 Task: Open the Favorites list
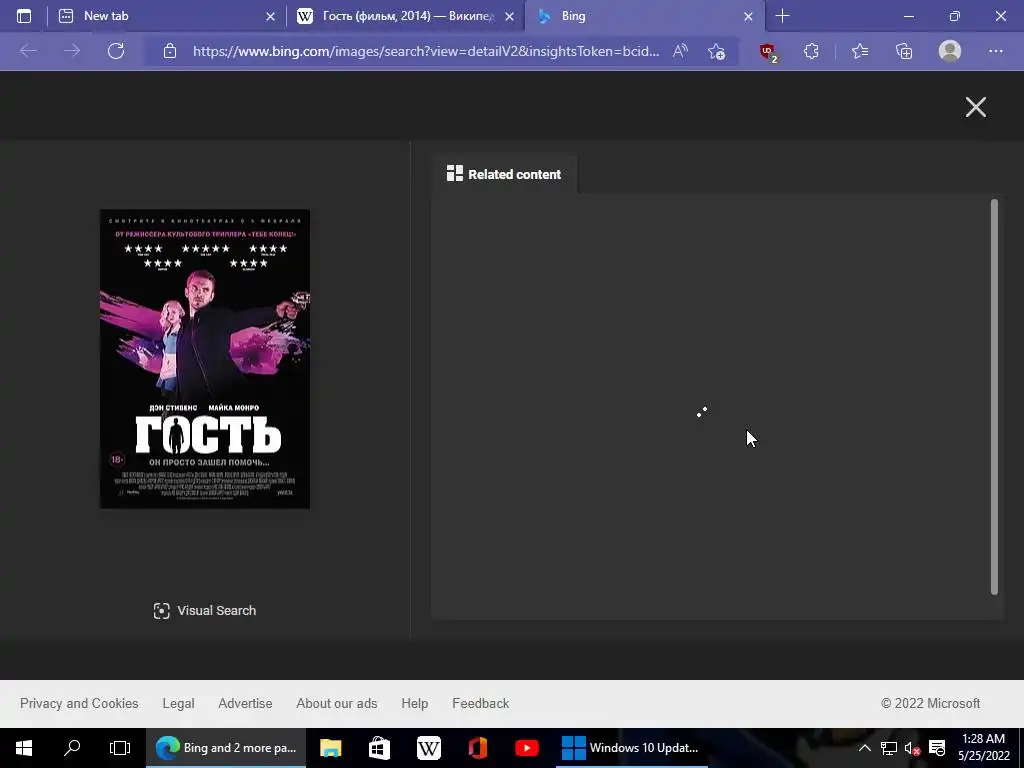(x=860, y=51)
